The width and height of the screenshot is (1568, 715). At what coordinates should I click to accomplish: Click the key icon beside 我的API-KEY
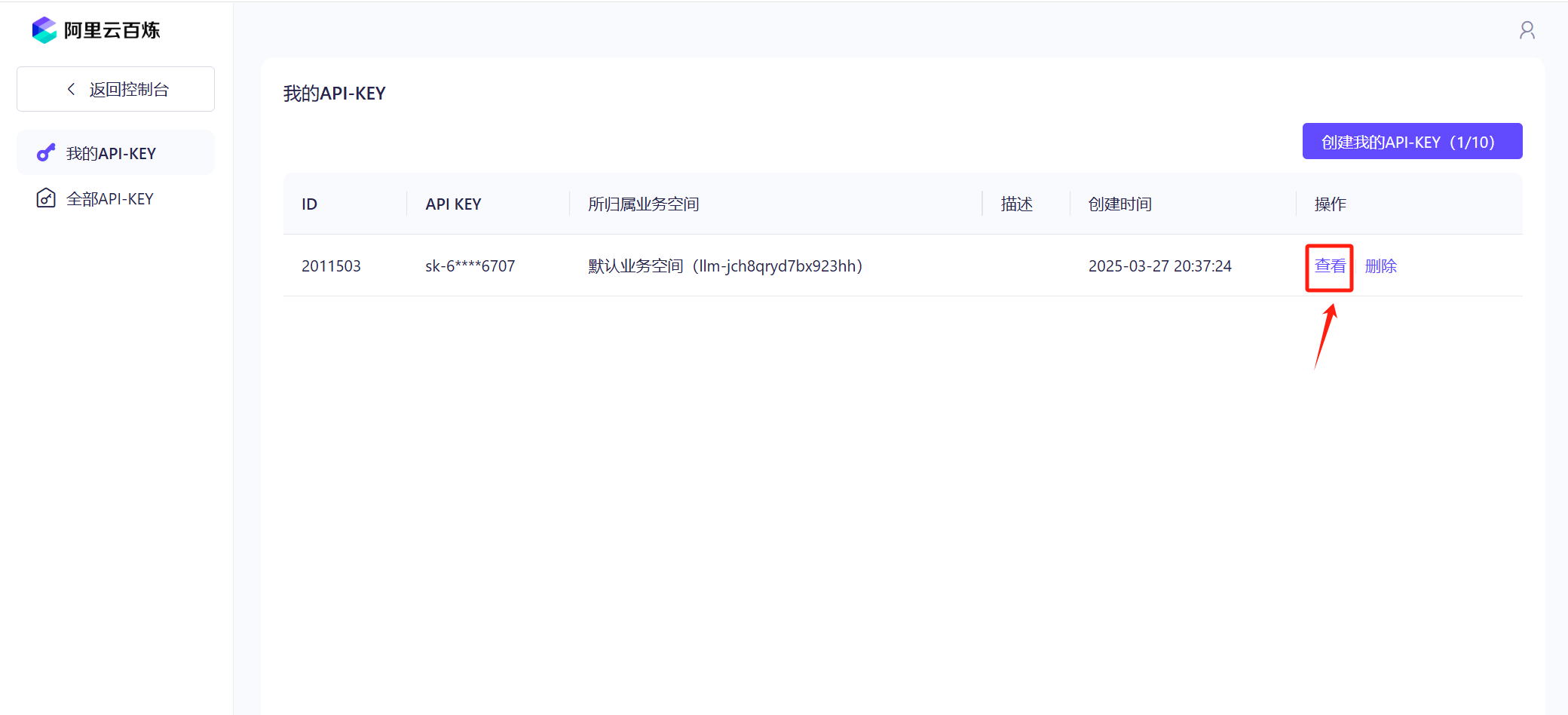[x=46, y=153]
